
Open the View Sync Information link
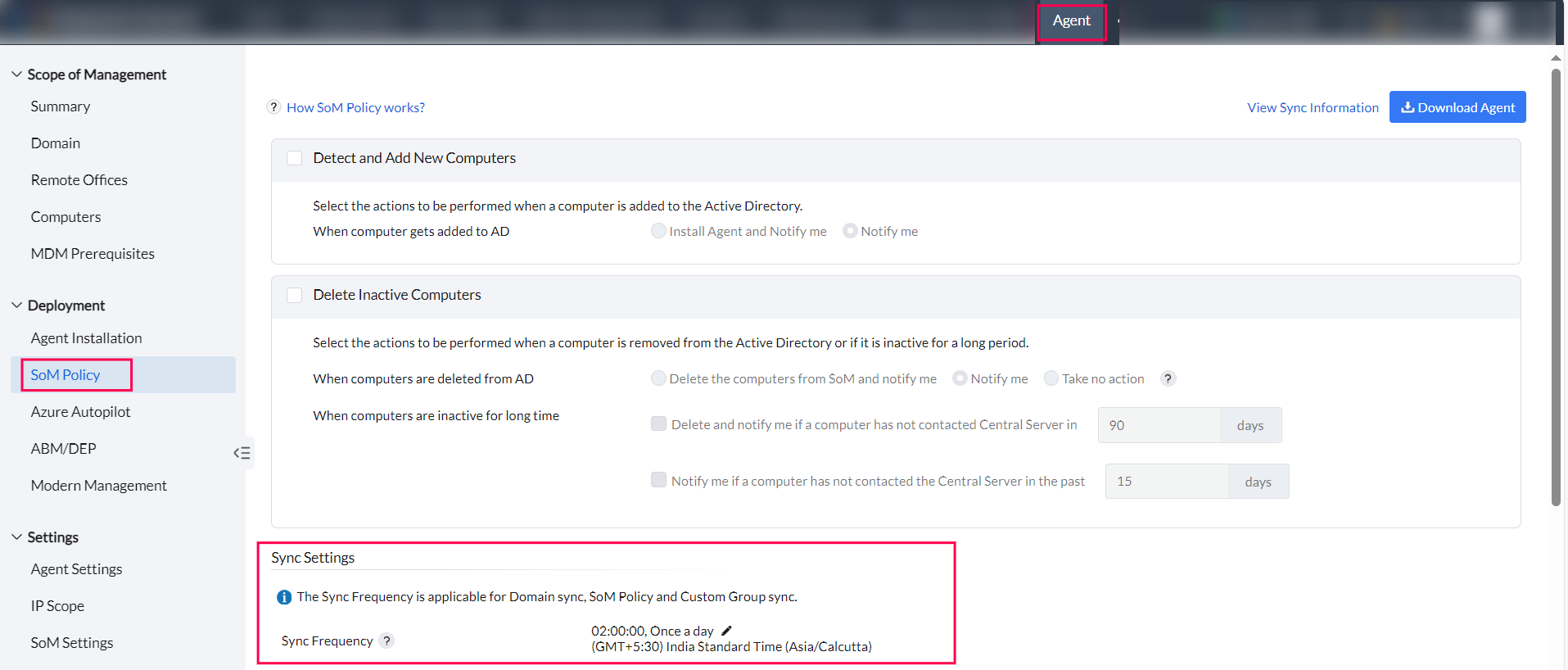pyautogui.click(x=1313, y=107)
